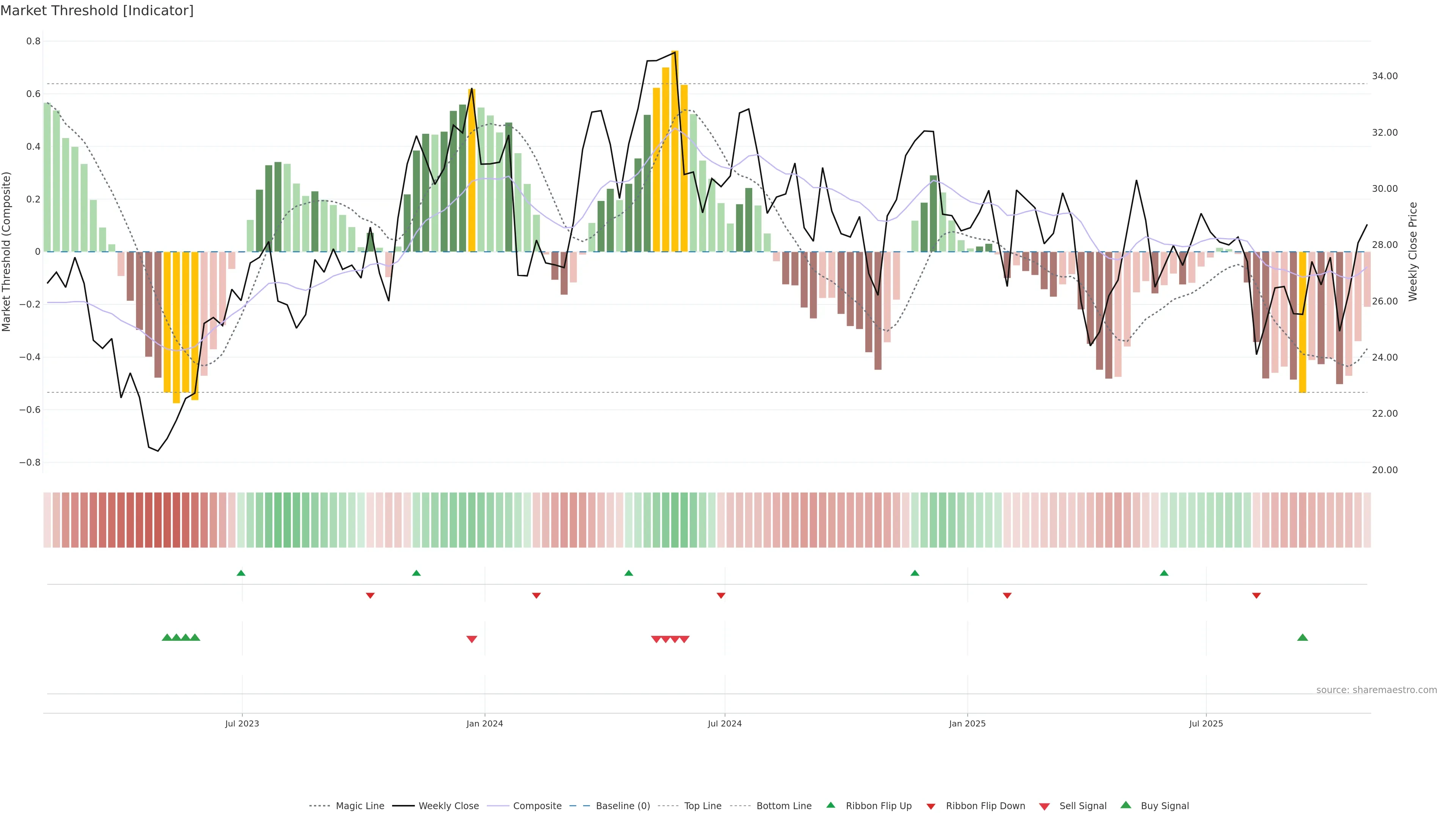Click the Ribbon Flip Up marker nearest Jul 2023
This screenshot has height=819, width=1456.
[x=241, y=573]
